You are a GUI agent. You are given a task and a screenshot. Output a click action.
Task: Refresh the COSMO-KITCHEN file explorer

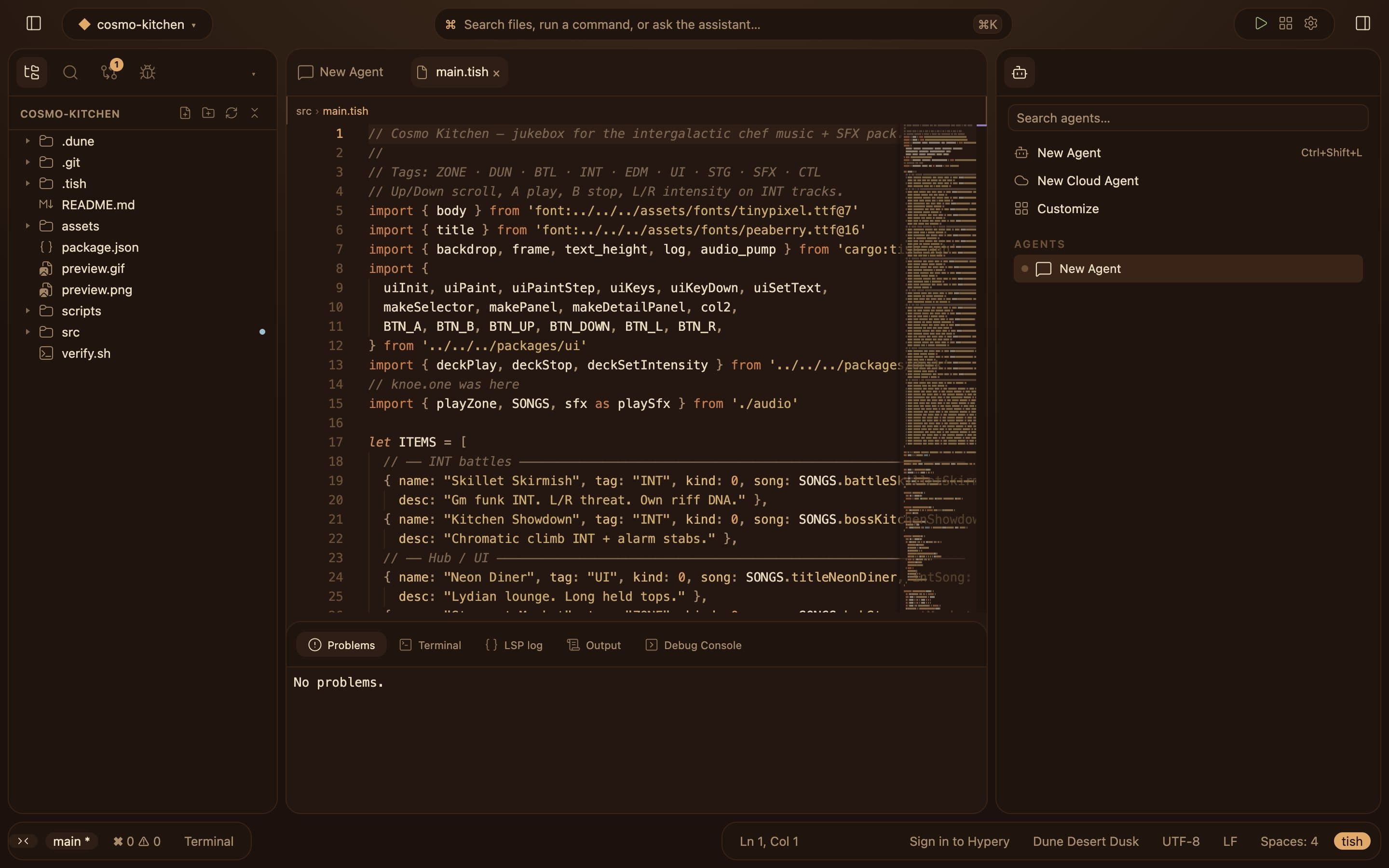pos(231,113)
